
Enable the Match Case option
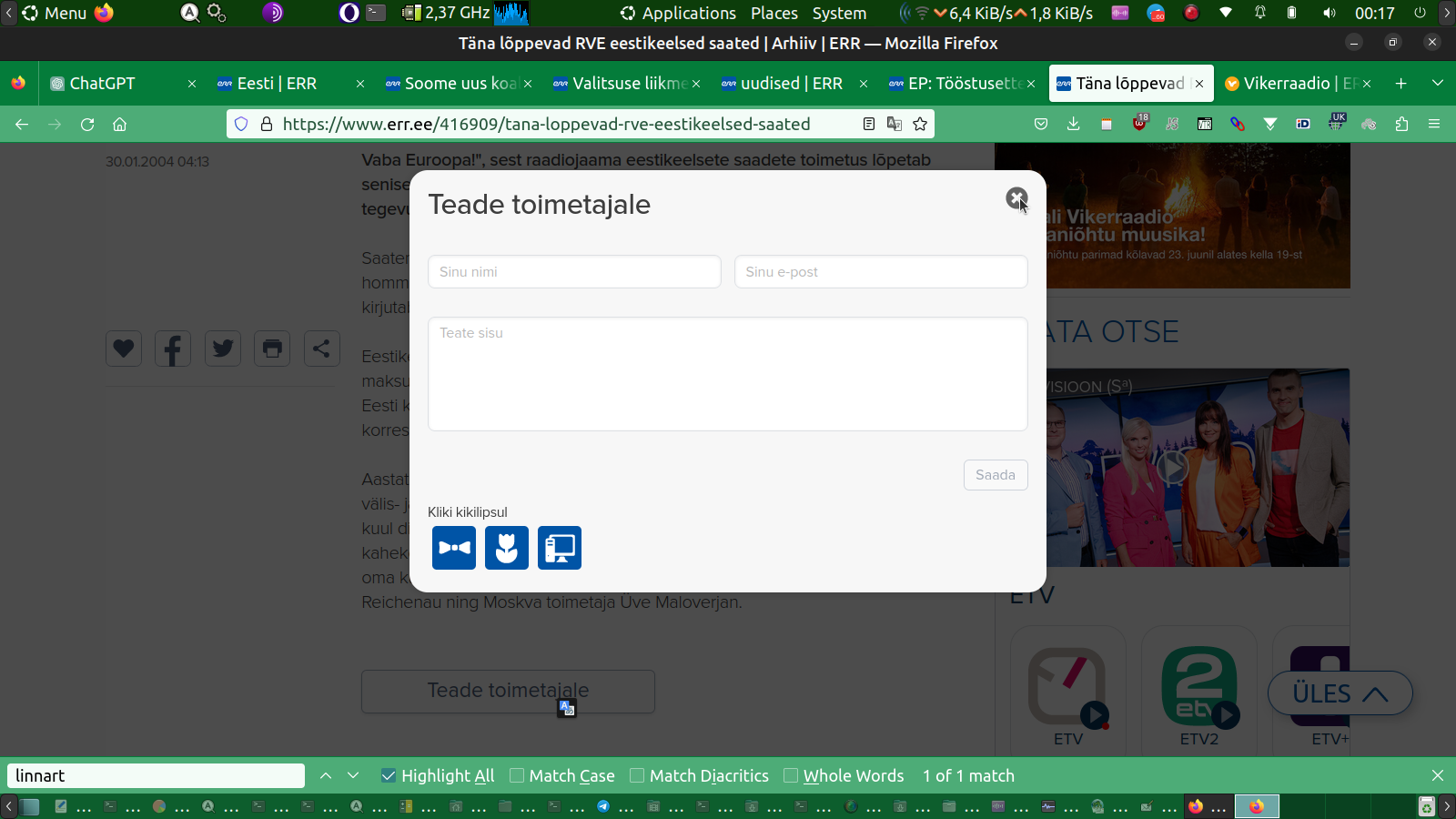point(517,775)
